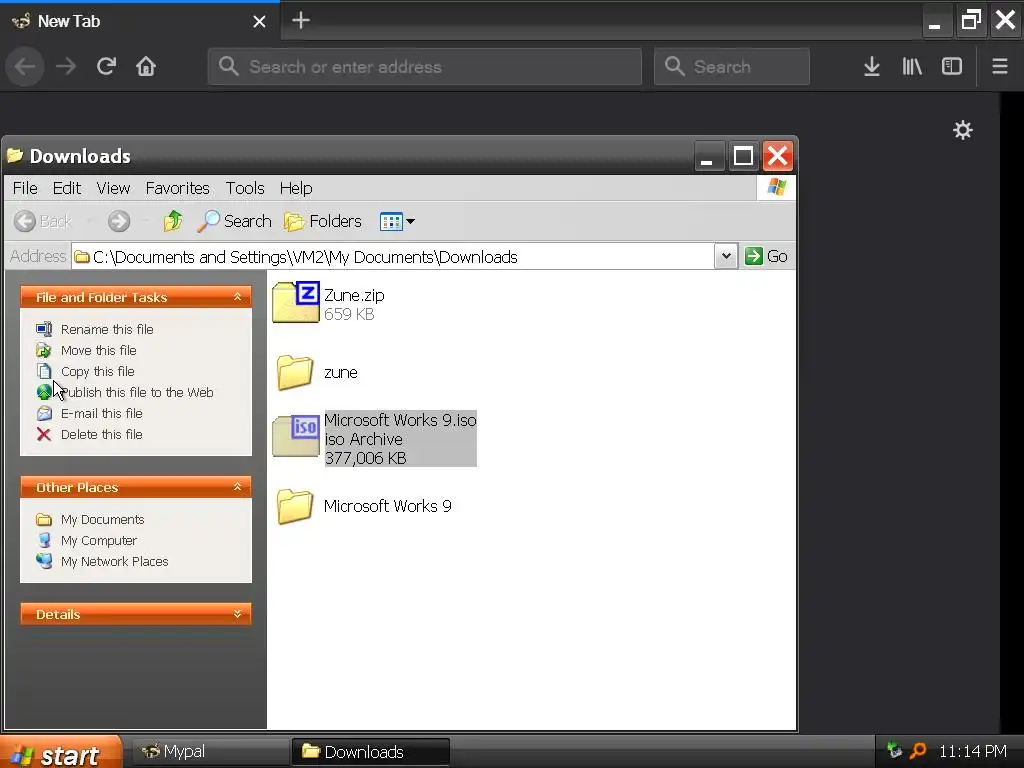Expand the Address bar dropdown
1024x768 pixels.
[x=726, y=256]
